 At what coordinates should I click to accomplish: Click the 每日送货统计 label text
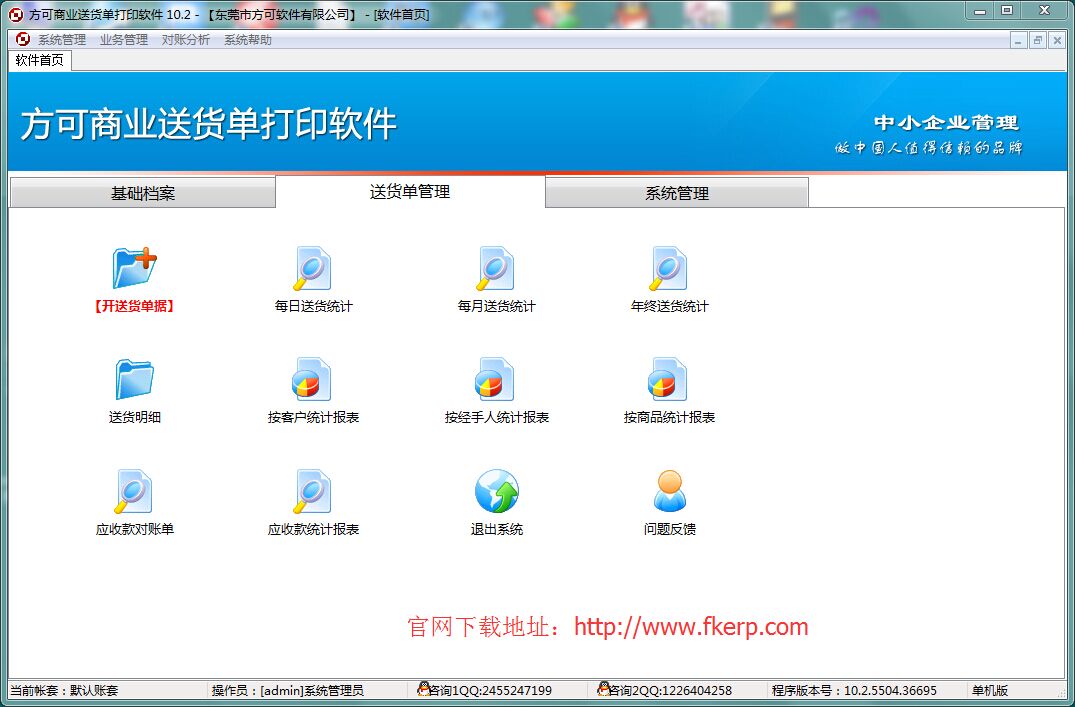tap(313, 307)
